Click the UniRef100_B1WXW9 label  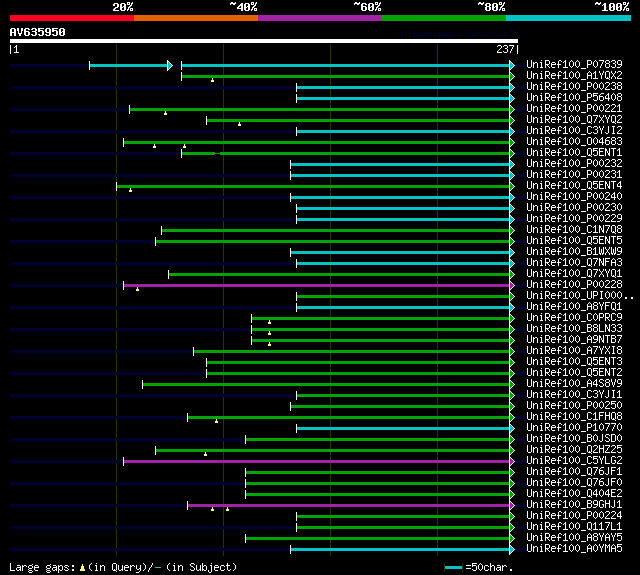(x=574, y=252)
